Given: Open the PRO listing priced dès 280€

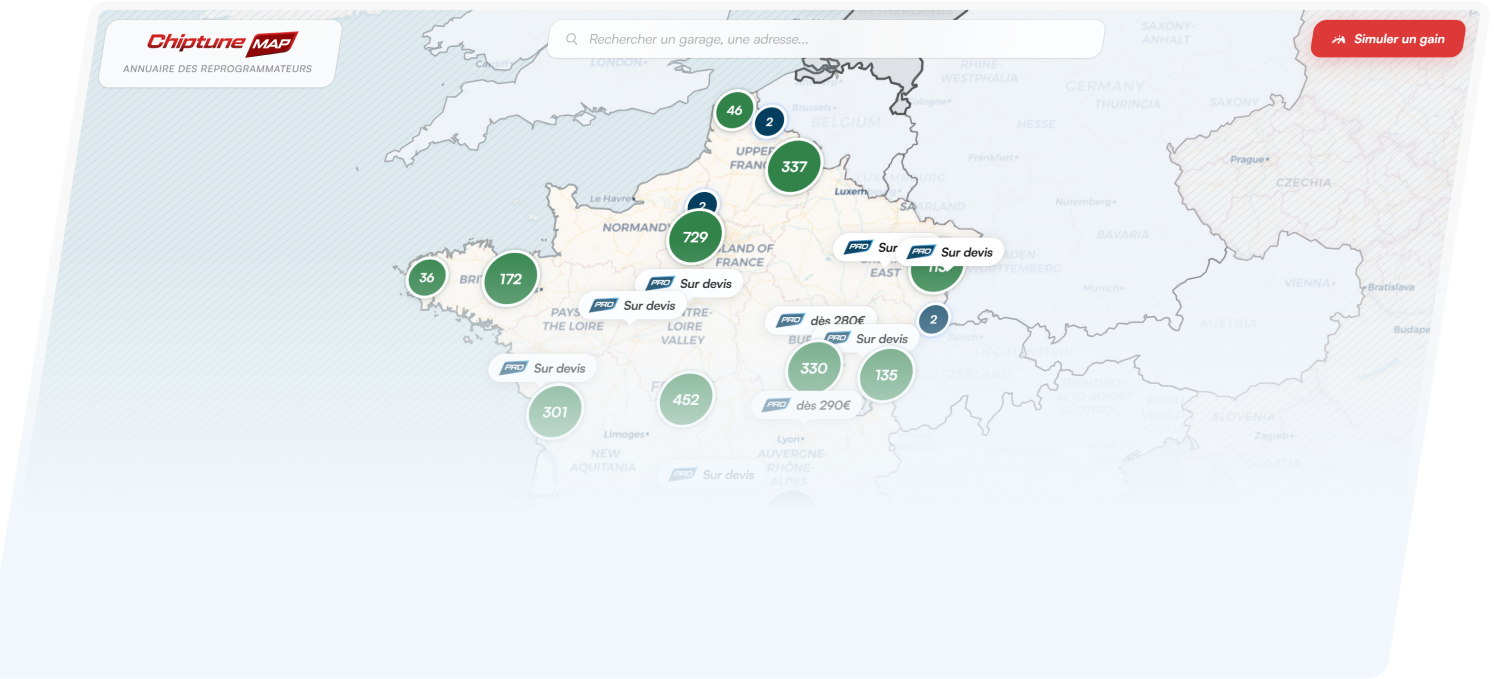Looking at the screenshot, I should coord(820,321).
